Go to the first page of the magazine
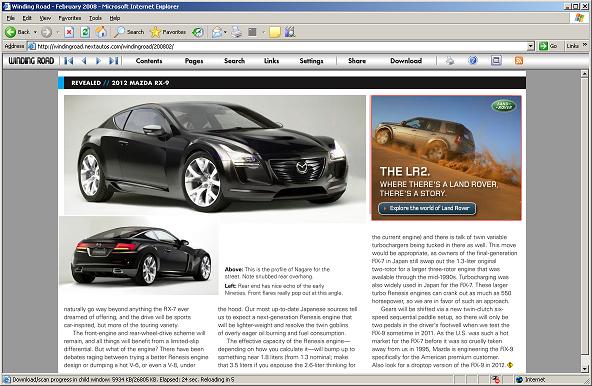 tap(69, 61)
